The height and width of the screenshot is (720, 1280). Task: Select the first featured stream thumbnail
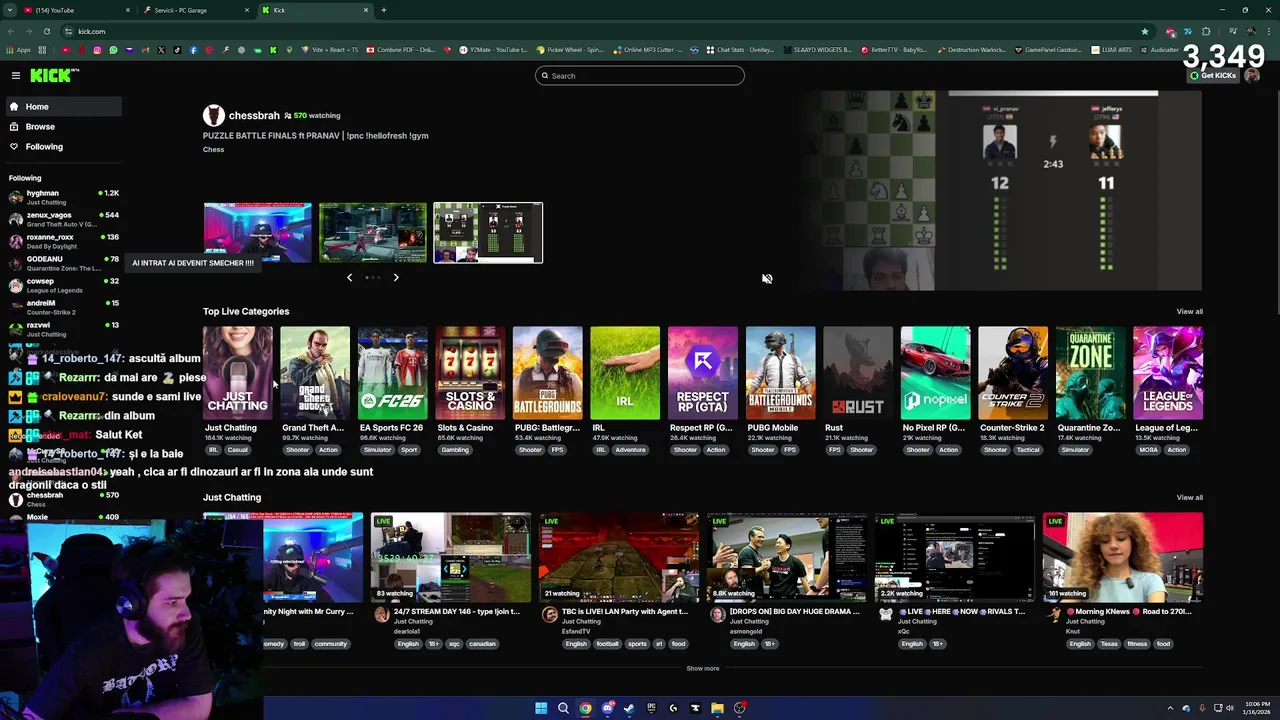click(x=258, y=233)
